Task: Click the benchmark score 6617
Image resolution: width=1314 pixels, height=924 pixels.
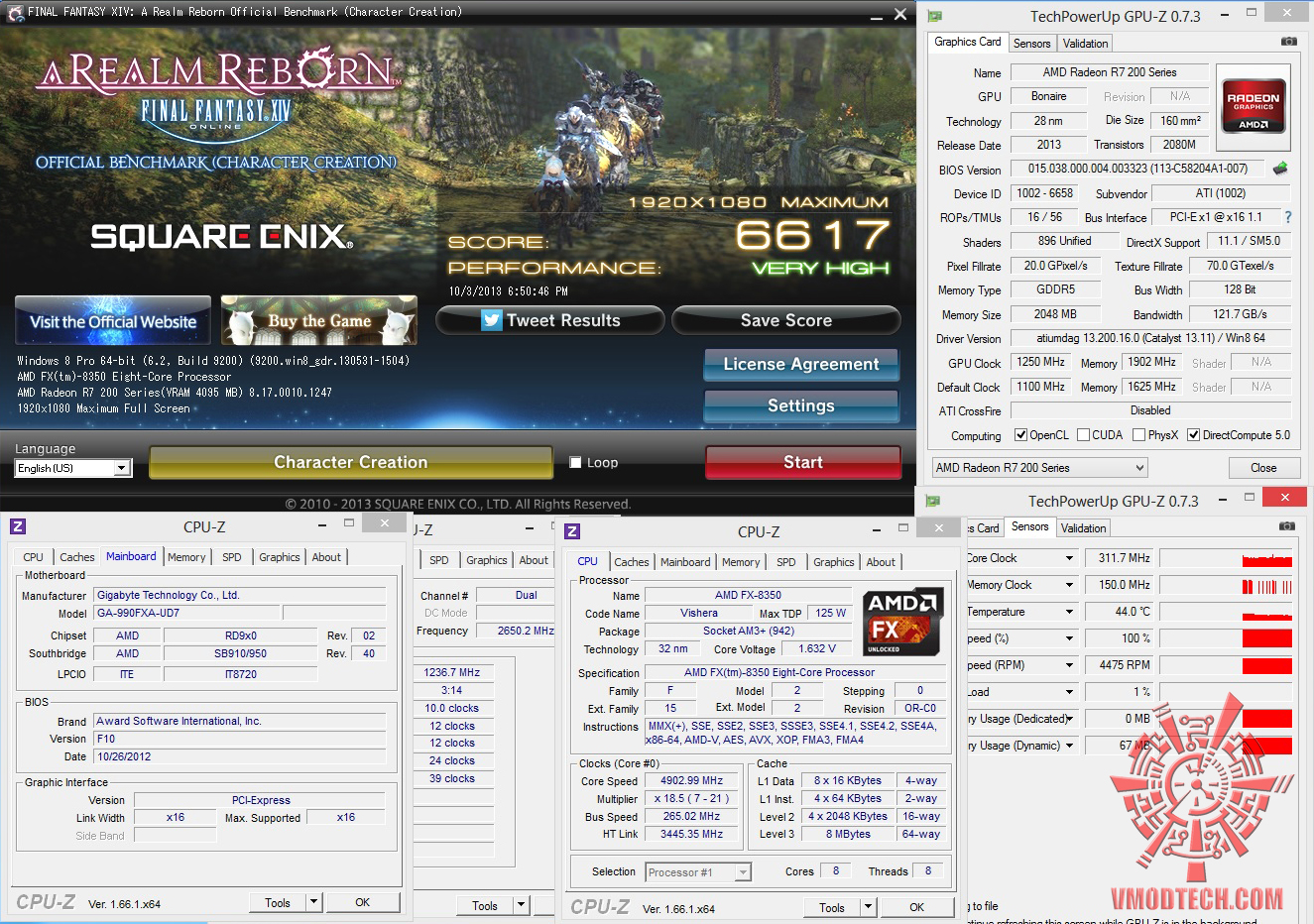Action: pos(812,235)
